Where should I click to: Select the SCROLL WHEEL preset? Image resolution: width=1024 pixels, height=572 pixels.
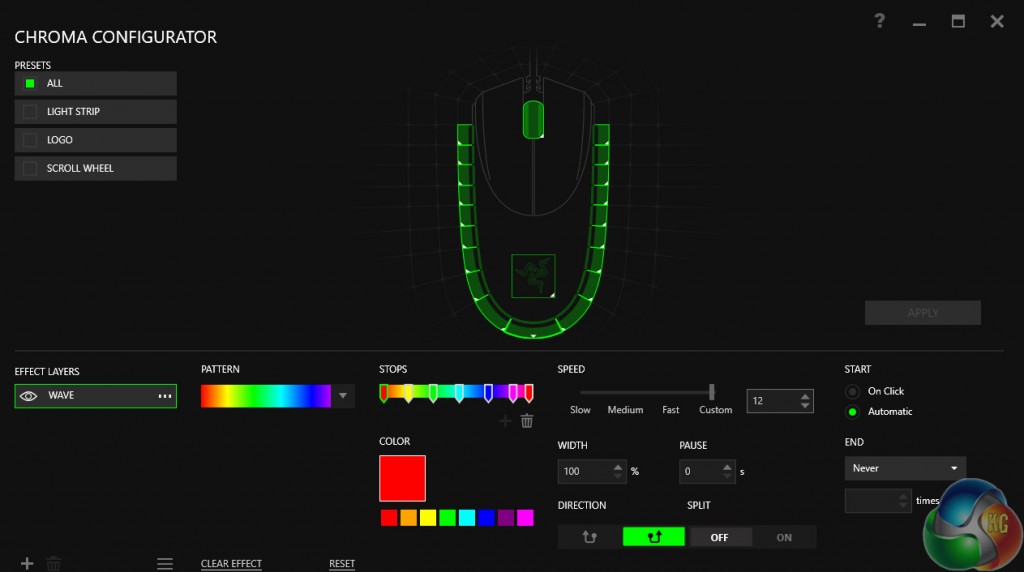(x=95, y=168)
